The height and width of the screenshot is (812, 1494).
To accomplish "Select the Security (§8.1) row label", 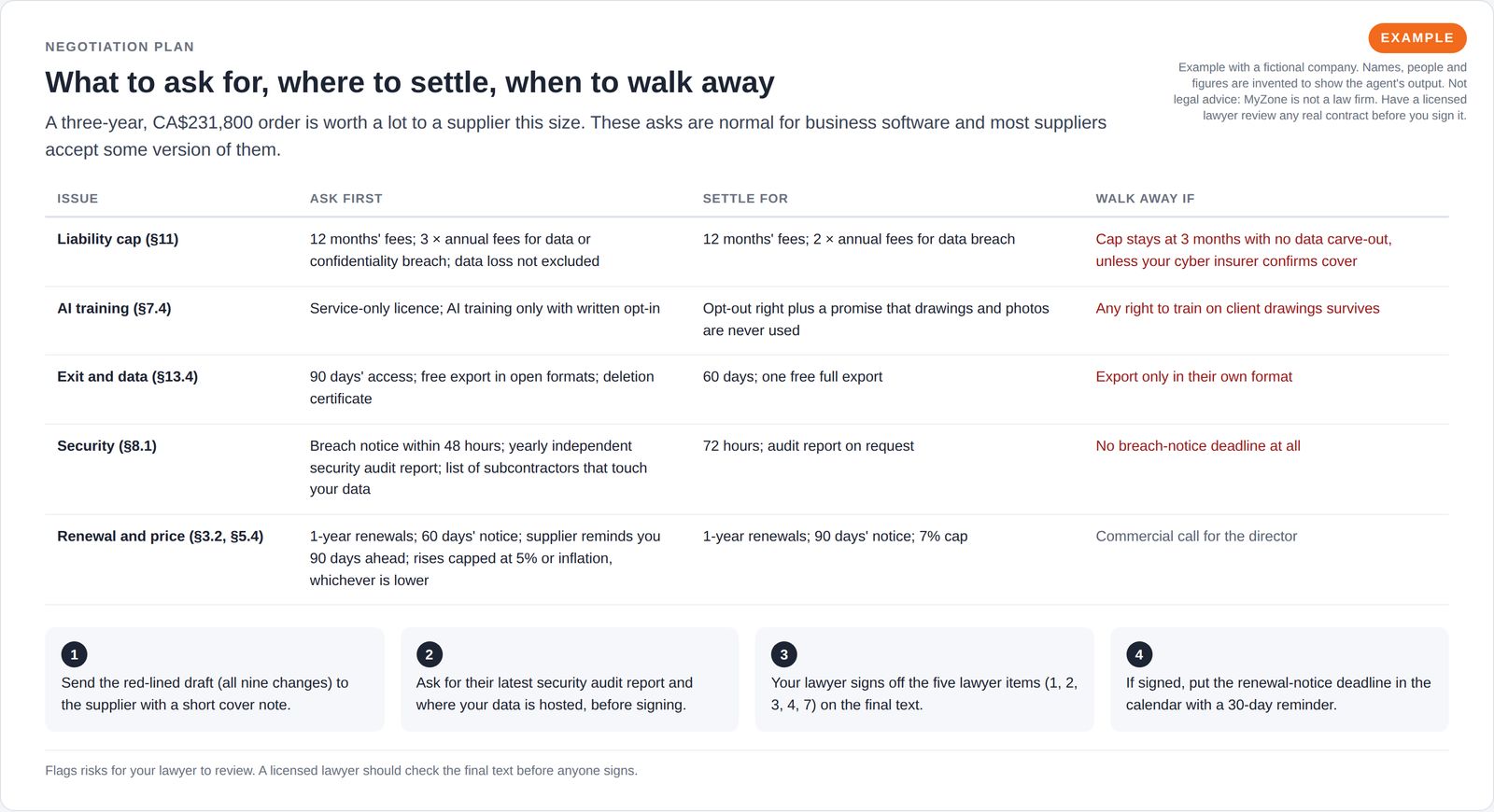I will [106, 446].
